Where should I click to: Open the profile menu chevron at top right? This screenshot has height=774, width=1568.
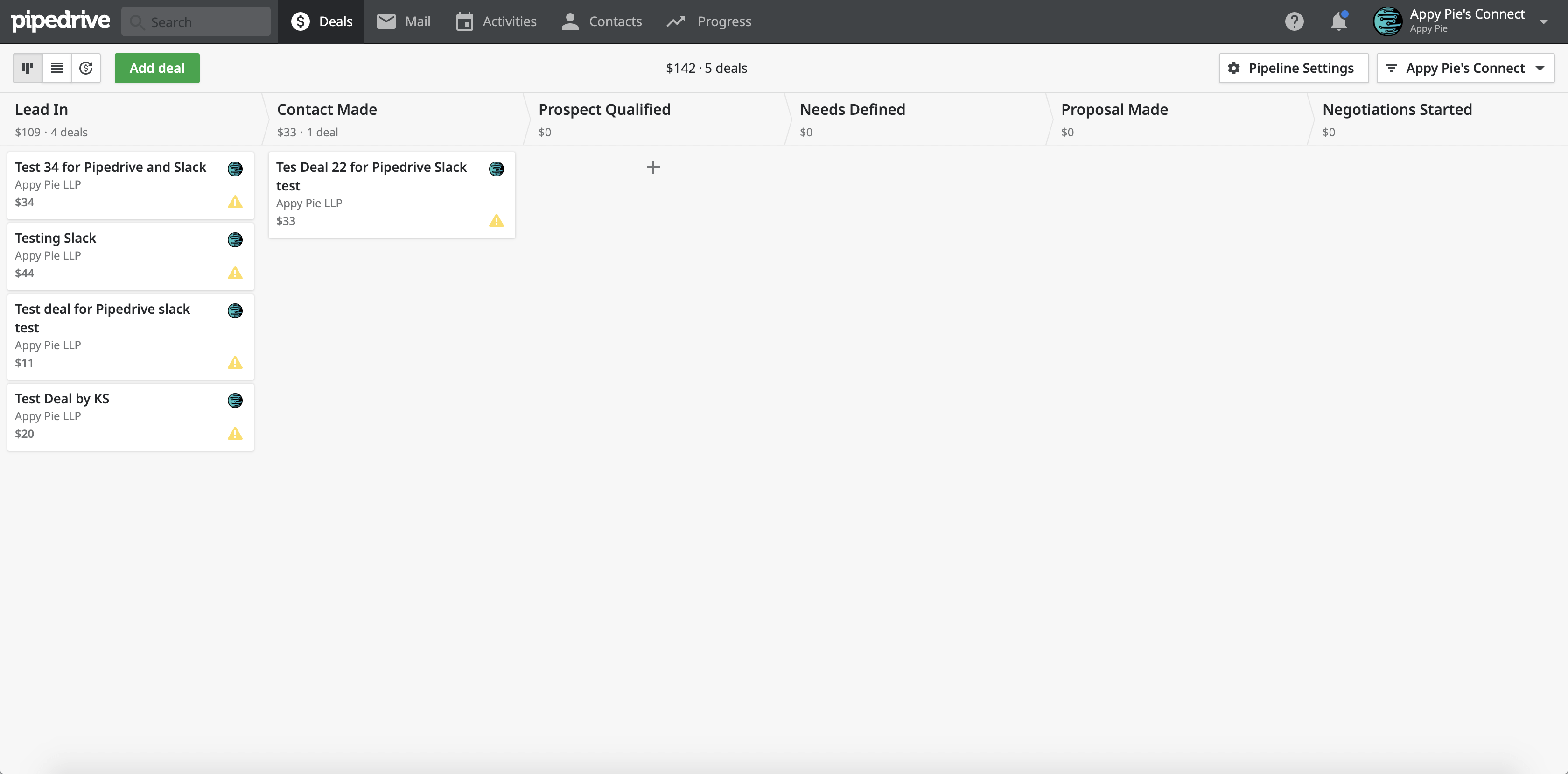(1544, 21)
